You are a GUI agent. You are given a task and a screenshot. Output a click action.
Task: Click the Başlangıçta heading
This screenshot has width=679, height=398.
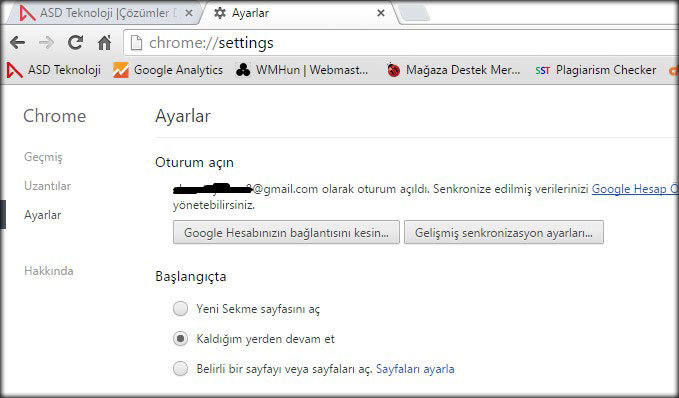[x=191, y=276]
